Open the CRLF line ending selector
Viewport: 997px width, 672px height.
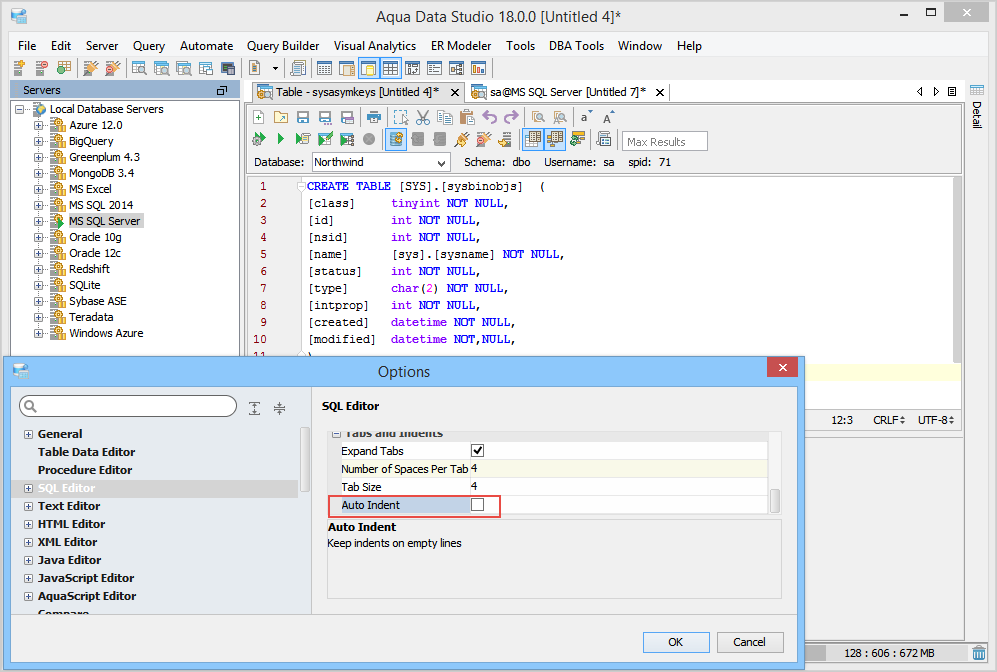[888, 420]
